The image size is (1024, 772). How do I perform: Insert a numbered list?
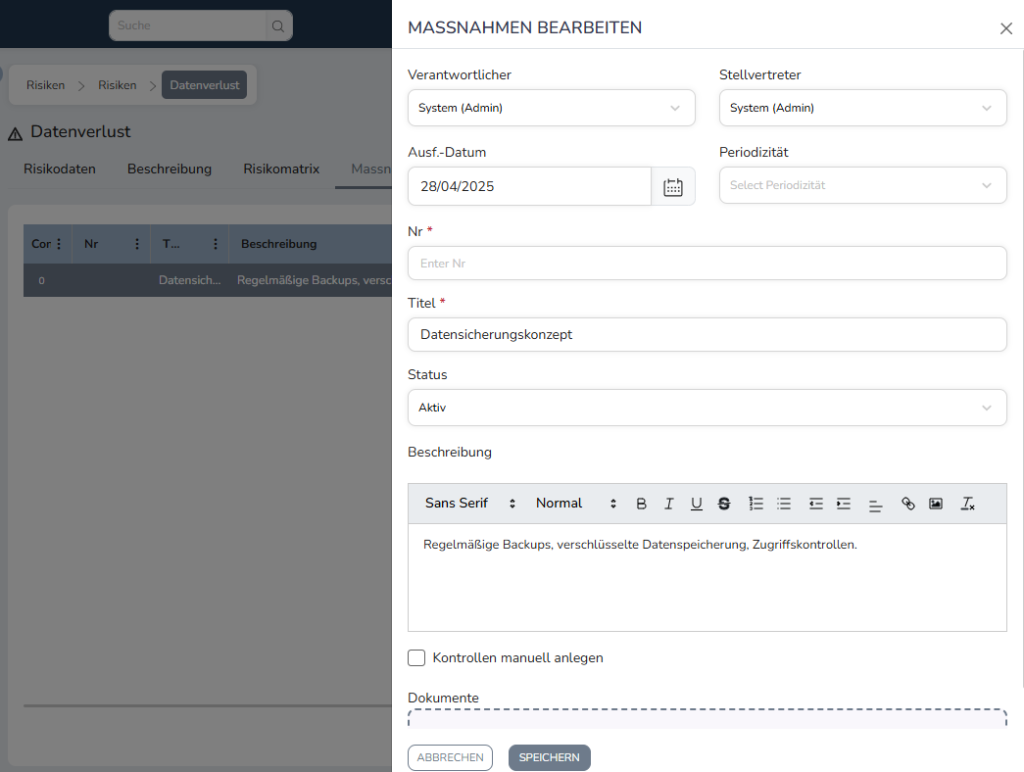tap(756, 504)
